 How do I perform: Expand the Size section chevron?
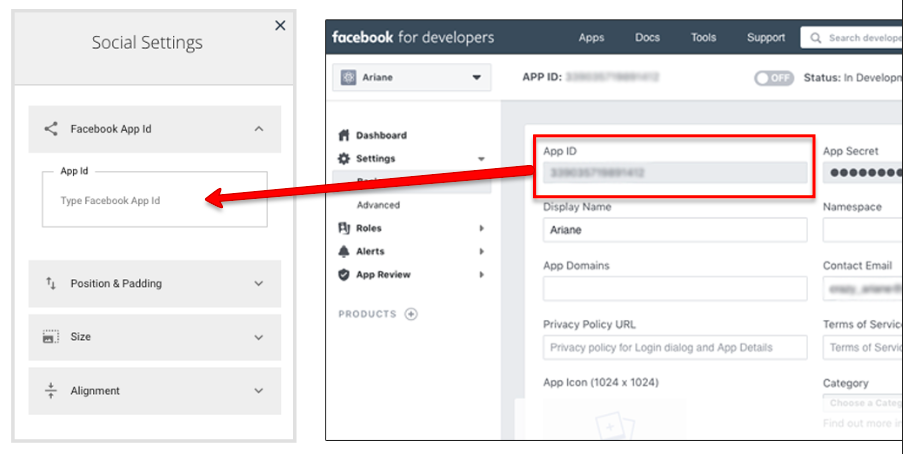[x=259, y=337]
